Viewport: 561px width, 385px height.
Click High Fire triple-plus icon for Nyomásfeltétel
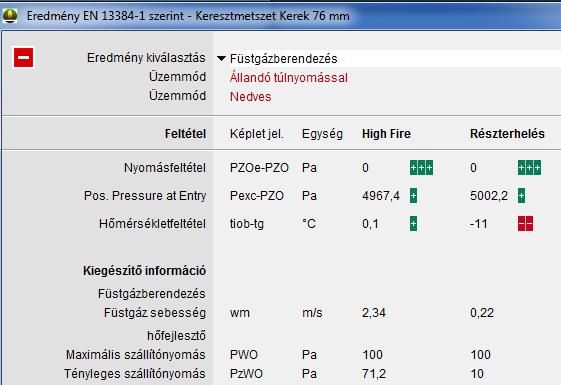click(421, 167)
